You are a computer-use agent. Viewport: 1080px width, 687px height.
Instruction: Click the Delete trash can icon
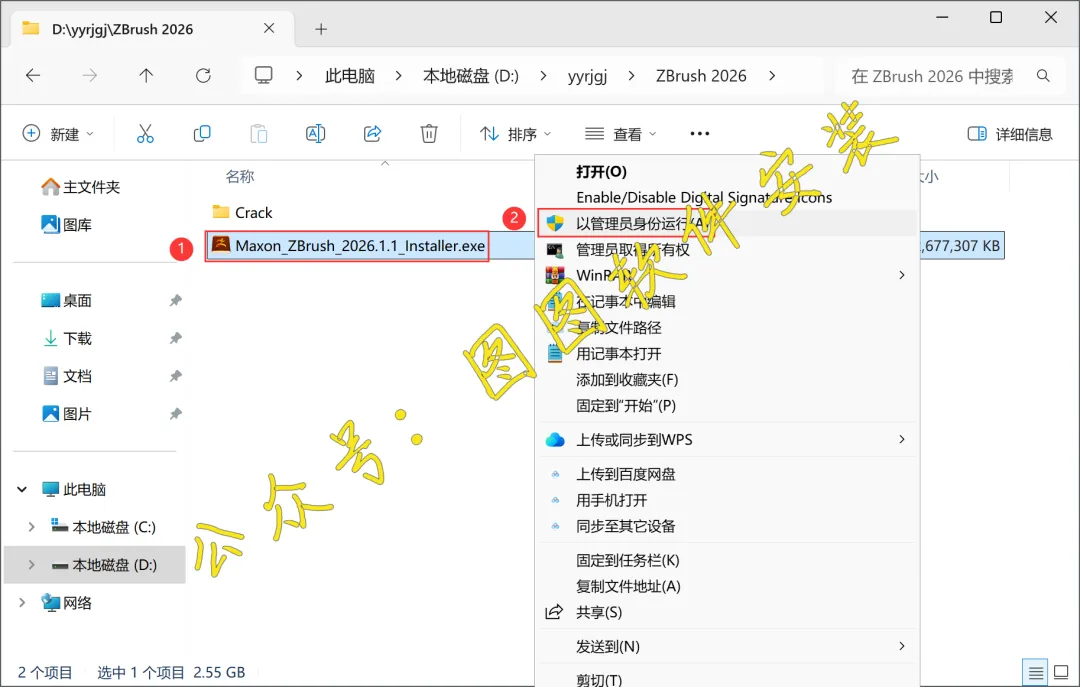(429, 134)
